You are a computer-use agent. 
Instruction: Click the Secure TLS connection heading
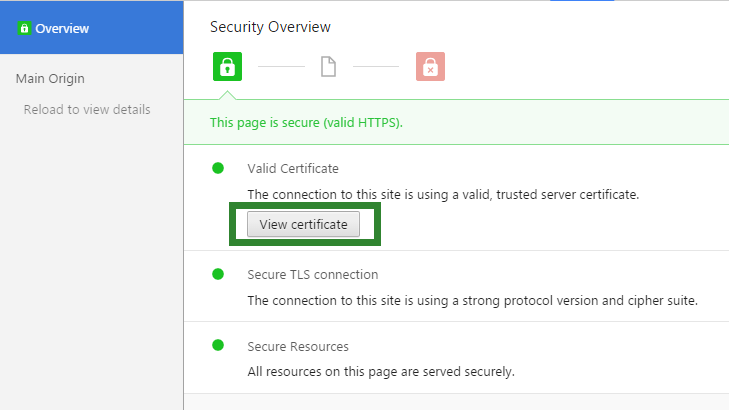[312, 275]
